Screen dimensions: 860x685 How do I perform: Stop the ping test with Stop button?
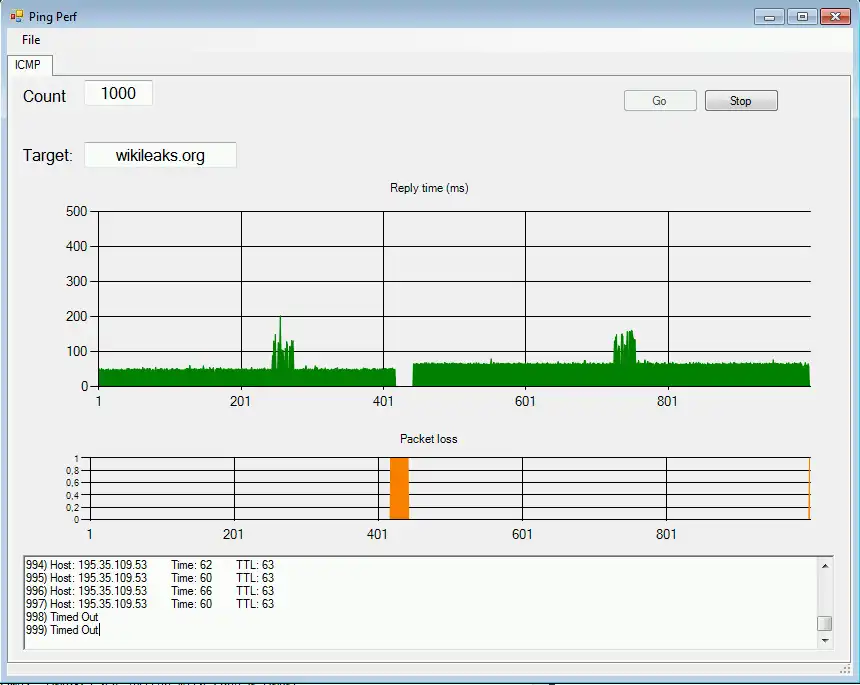[741, 101]
